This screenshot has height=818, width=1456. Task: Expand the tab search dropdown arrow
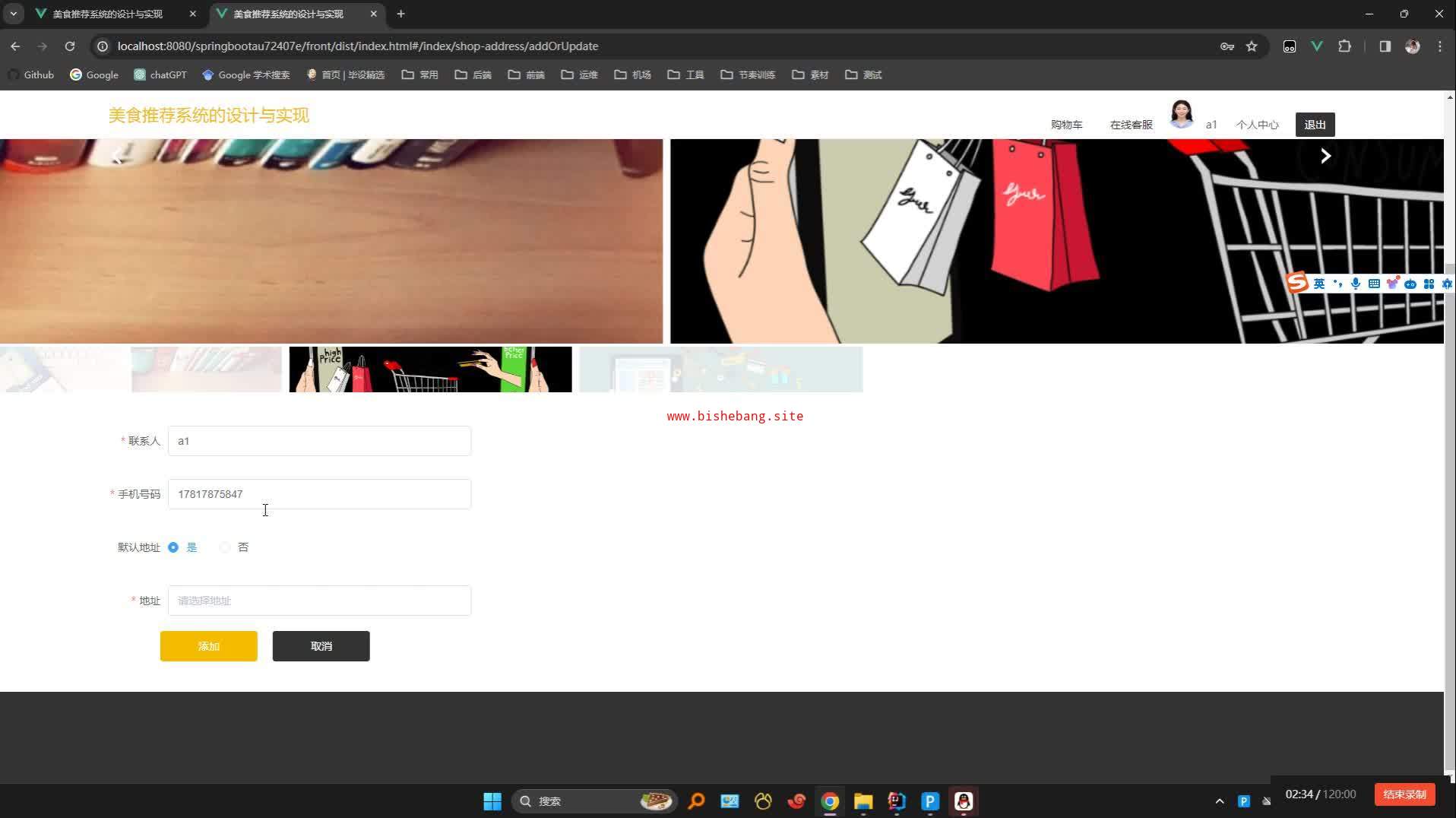click(14, 14)
